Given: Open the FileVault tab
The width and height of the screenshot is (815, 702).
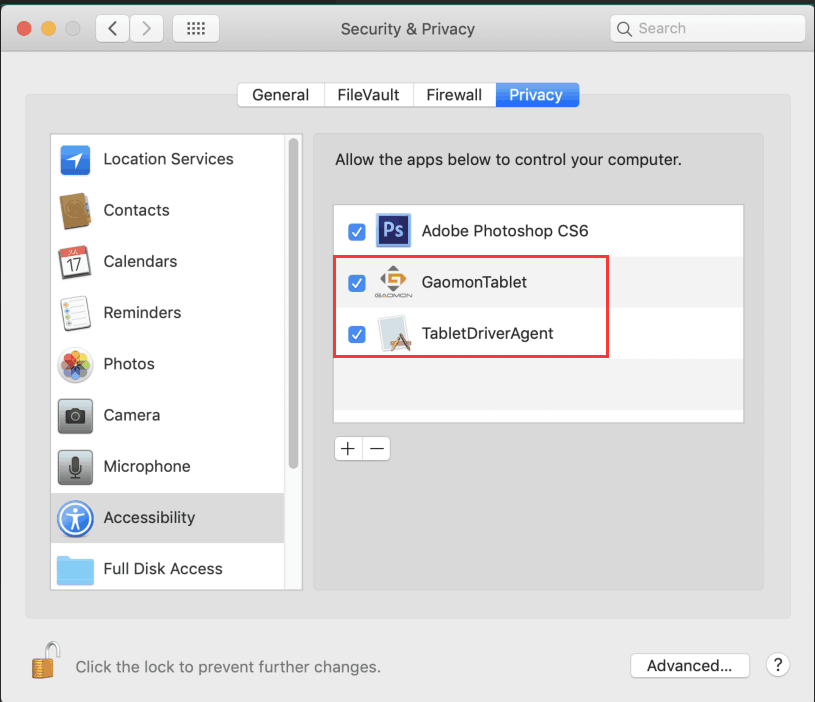Looking at the screenshot, I should click(369, 95).
